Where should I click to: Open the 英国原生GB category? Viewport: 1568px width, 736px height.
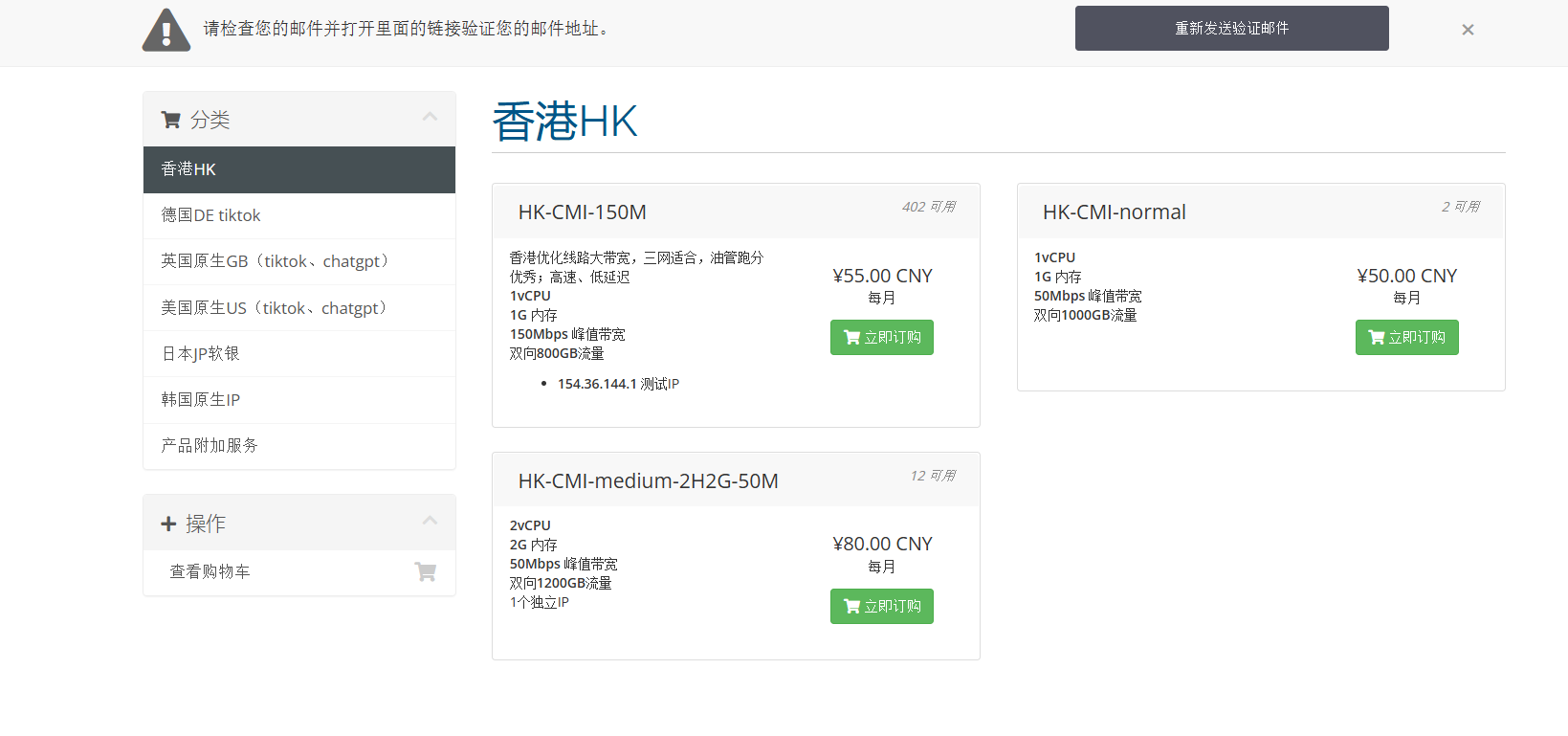[299, 261]
